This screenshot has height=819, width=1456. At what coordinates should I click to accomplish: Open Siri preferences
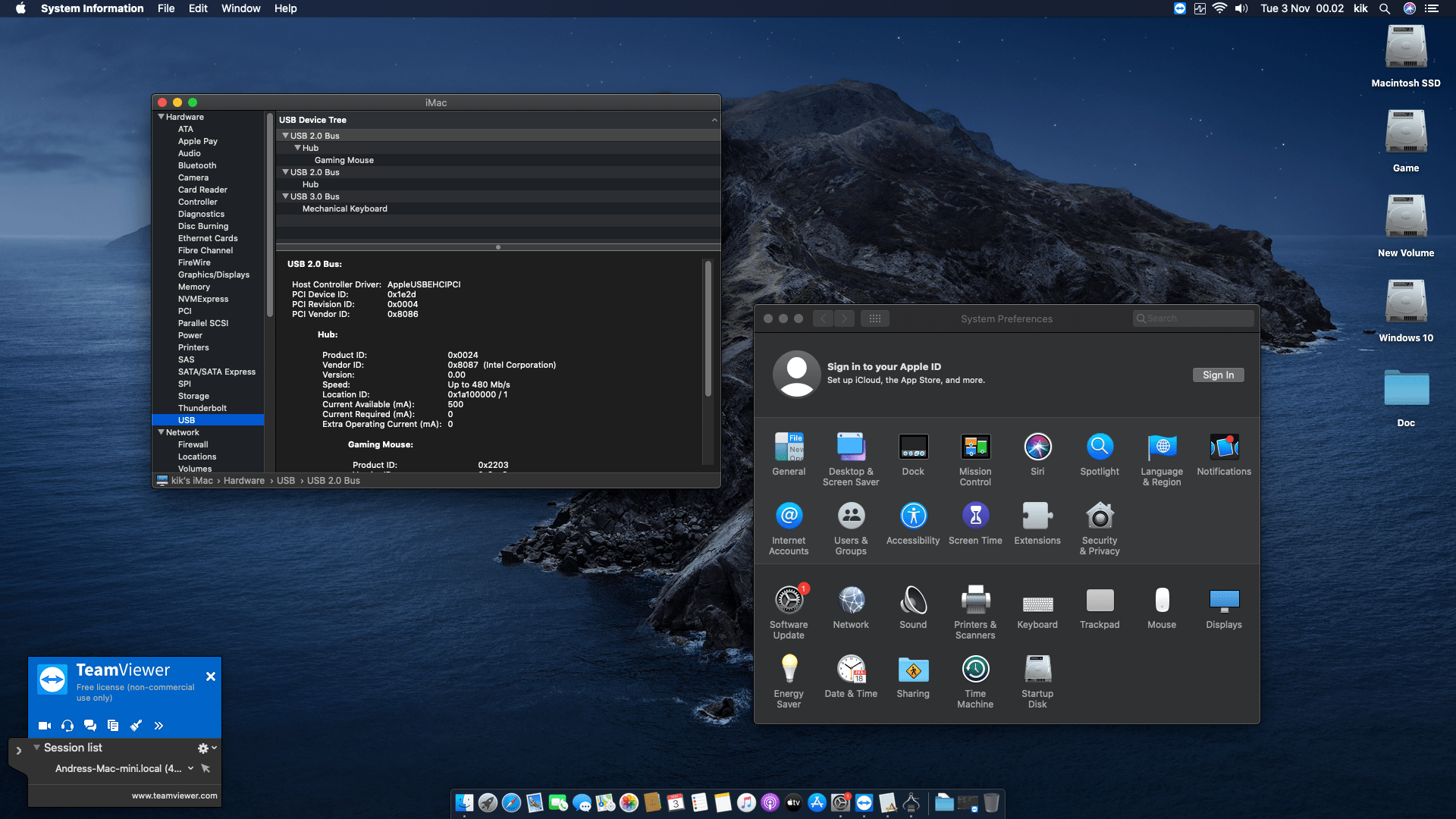point(1037,447)
